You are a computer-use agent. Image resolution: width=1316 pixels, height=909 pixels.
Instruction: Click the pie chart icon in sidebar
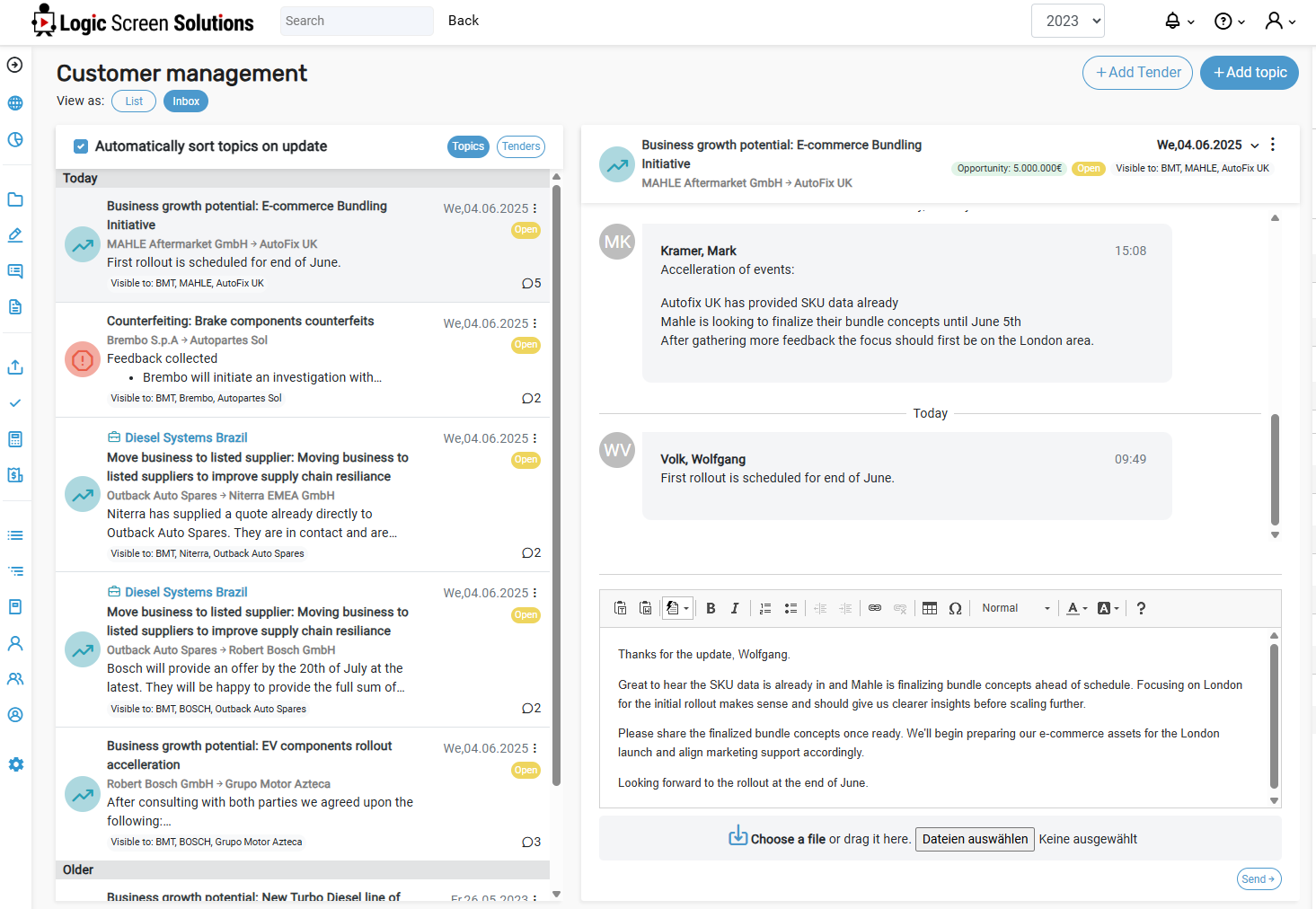point(15,140)
